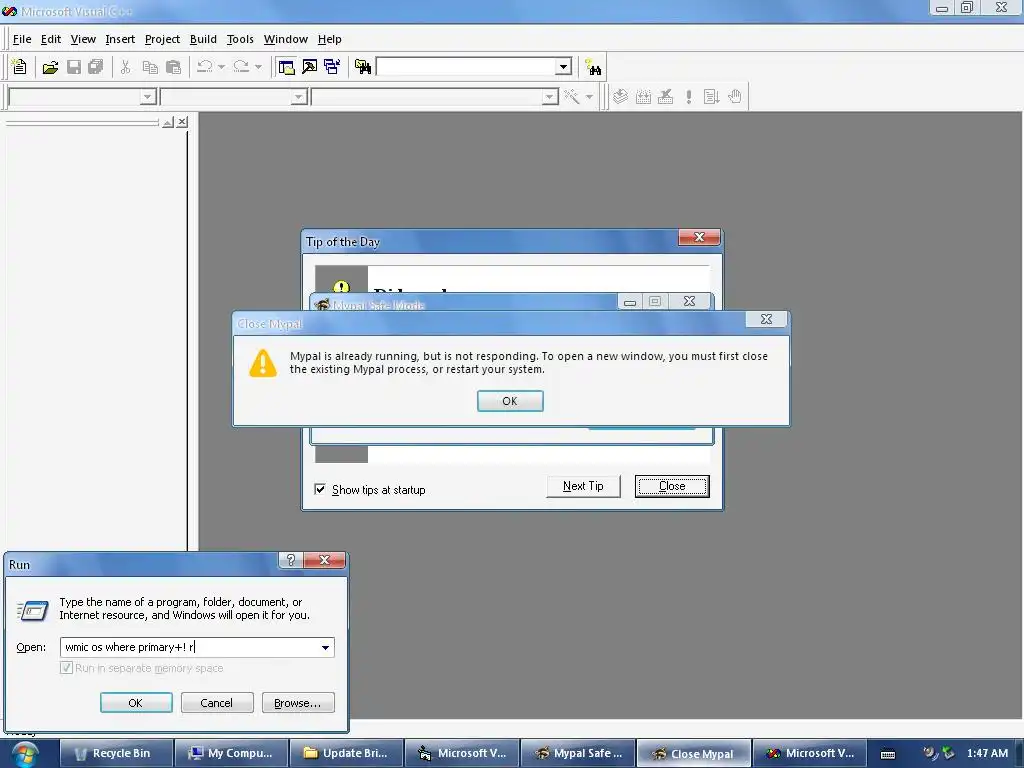Switch to Recycle Bin taskbar button
1024x768 pixels.
(116, 754)
